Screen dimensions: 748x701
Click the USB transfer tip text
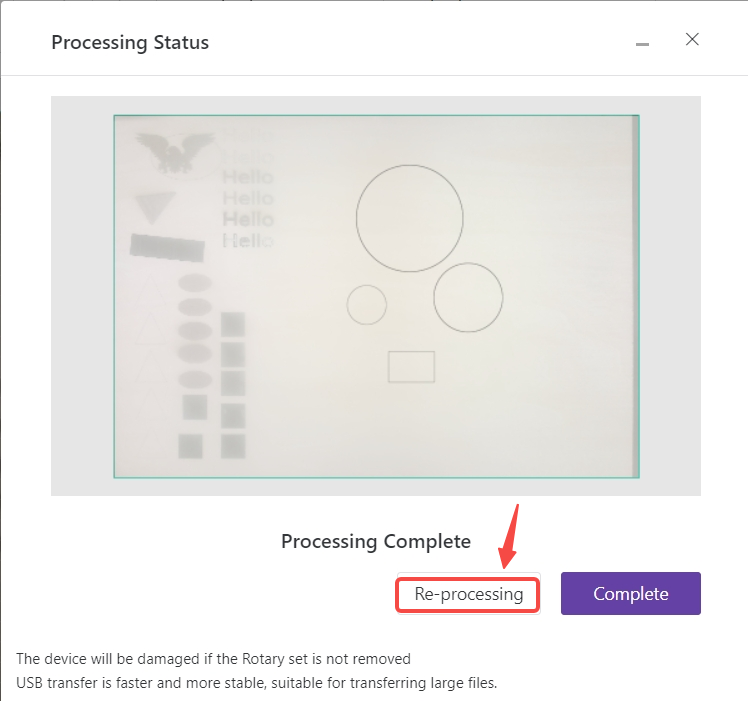(x=257, y=683)
